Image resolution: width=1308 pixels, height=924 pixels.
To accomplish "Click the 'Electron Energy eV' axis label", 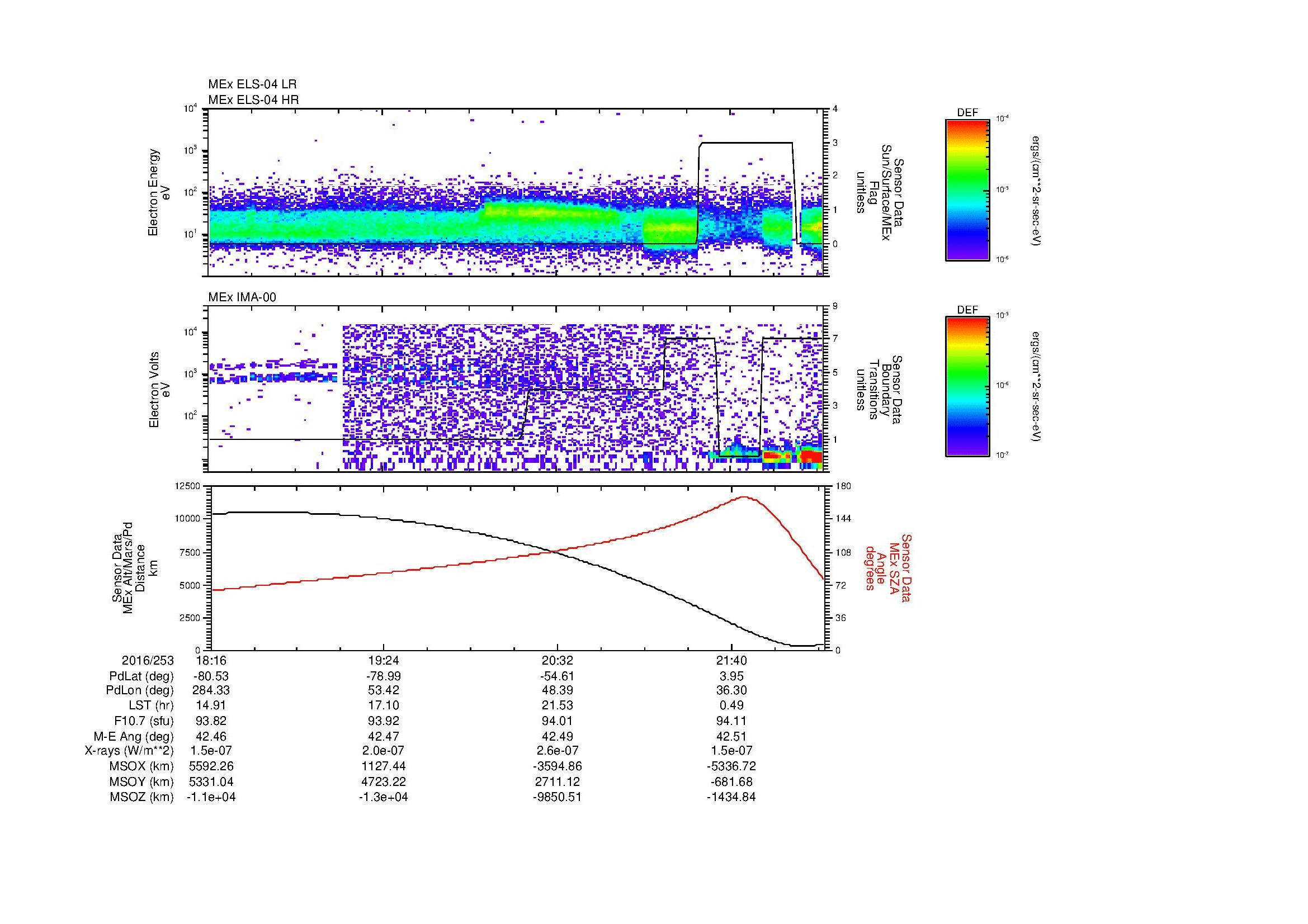I will (159, 192).
